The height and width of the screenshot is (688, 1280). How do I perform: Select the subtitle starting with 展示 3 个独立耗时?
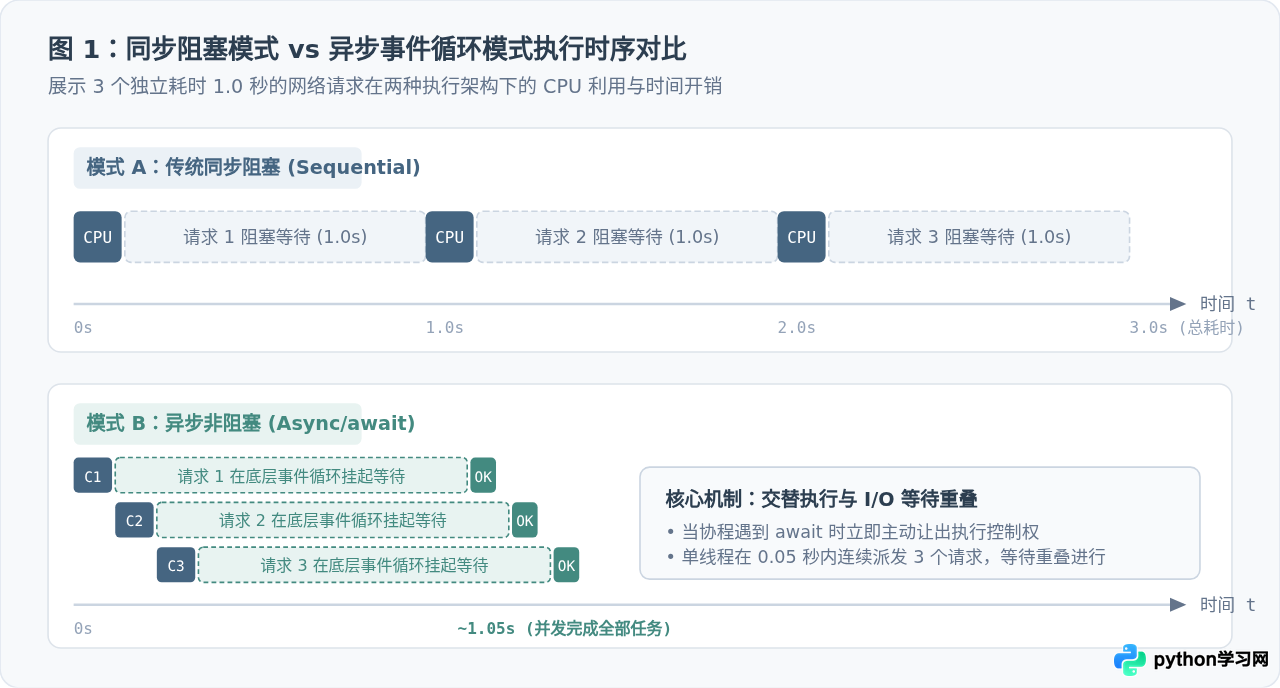385,86
